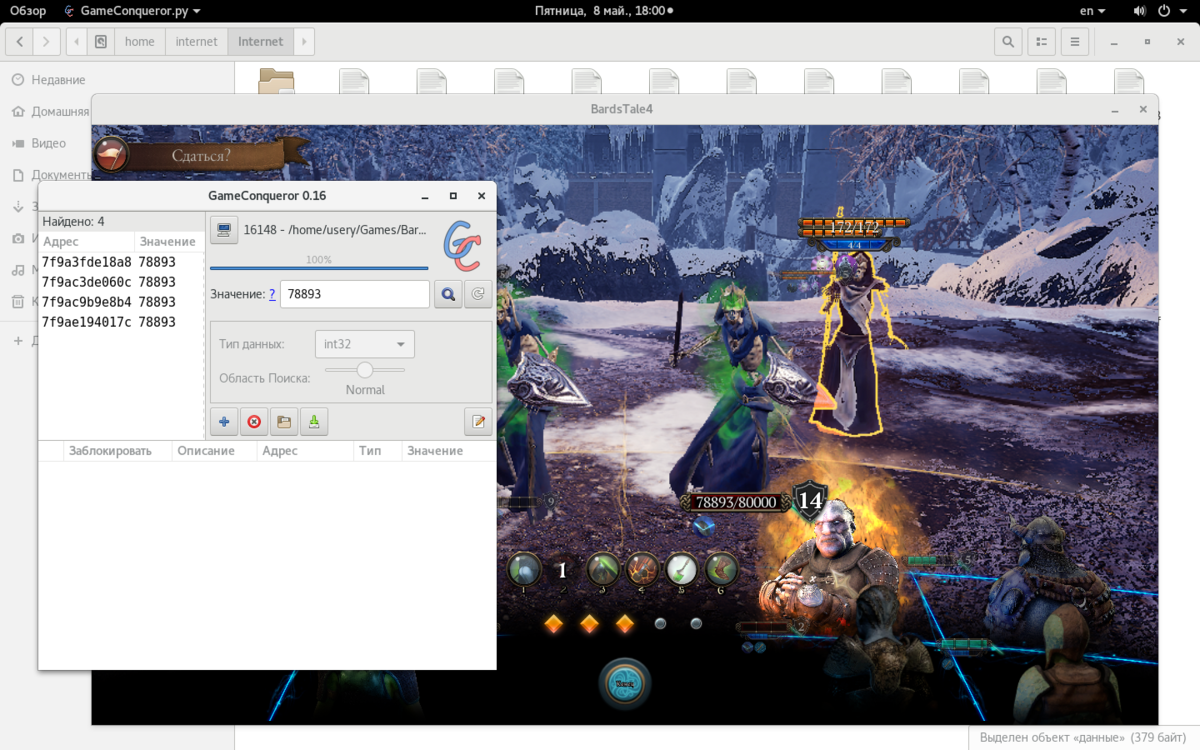Click the round end turn button in game
Screen dimensions: 1200x750
625,684
